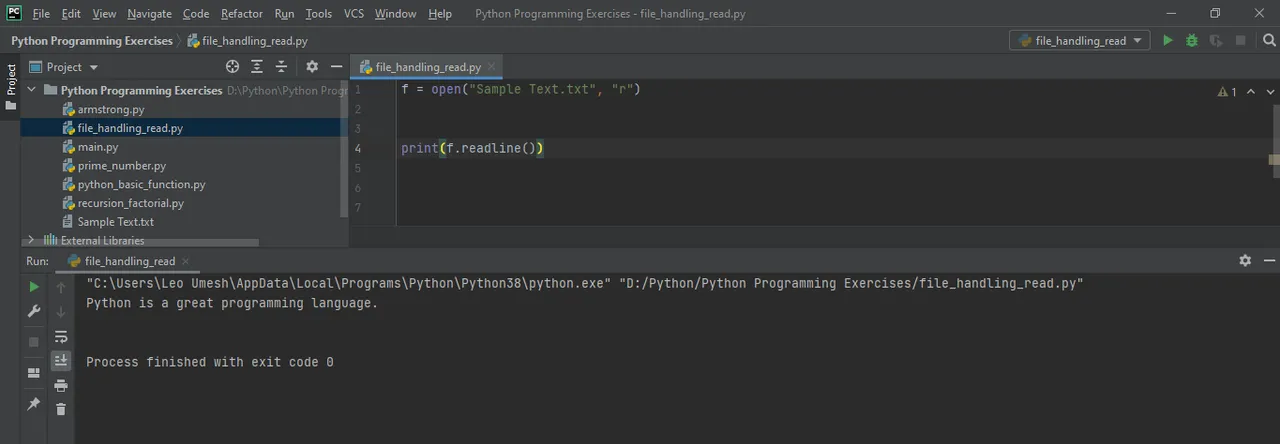Hide the Run tool window
The width and height of the screenshot is (1280, 444).
(1270, 260)
